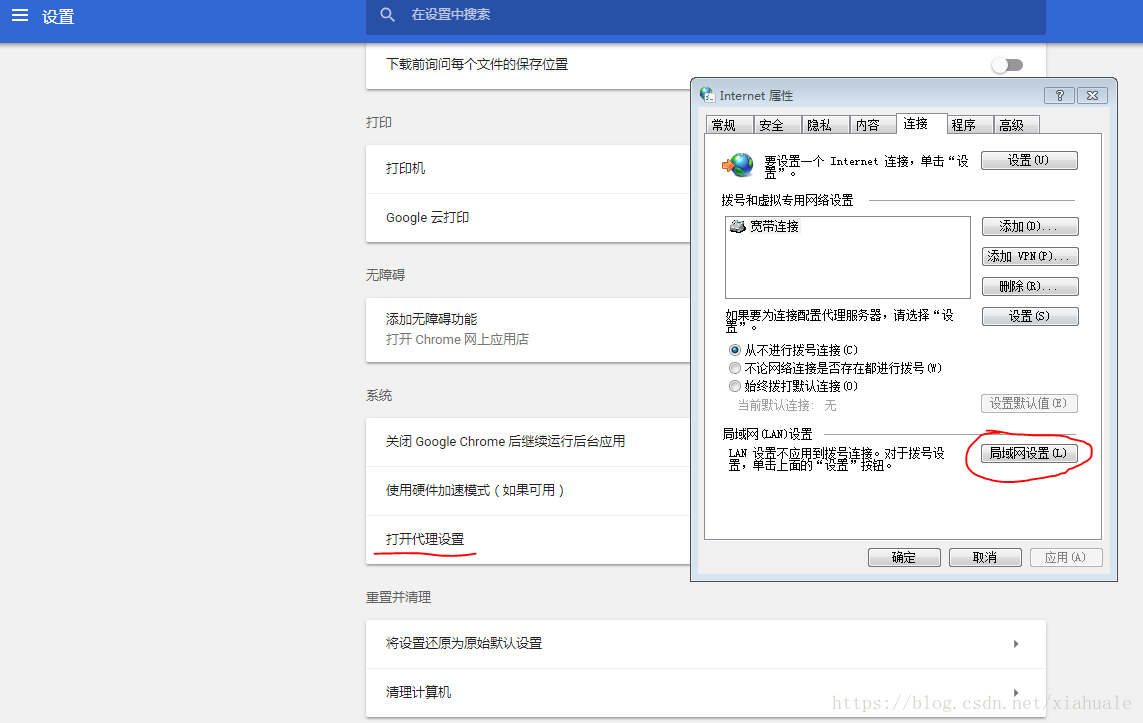Click the 宽带连接 modem icon

point(738,227)
